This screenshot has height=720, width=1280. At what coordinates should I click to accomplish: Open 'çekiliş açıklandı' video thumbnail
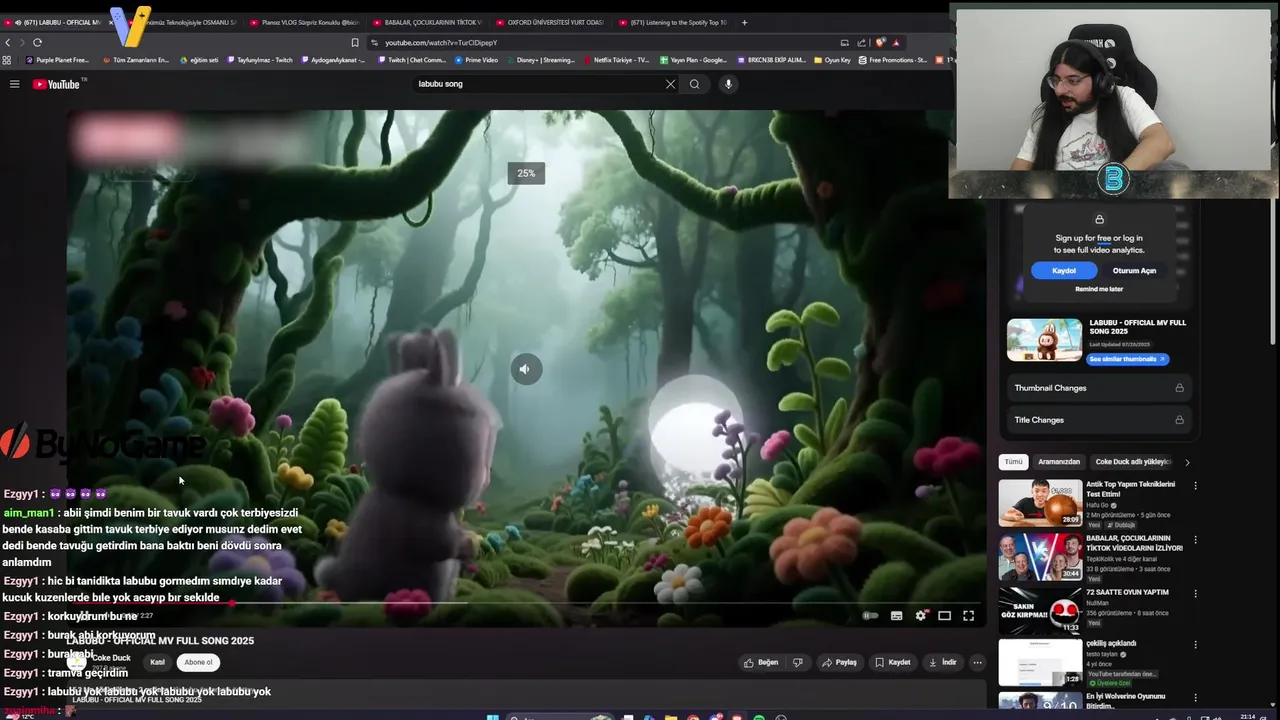[1040, 661]
